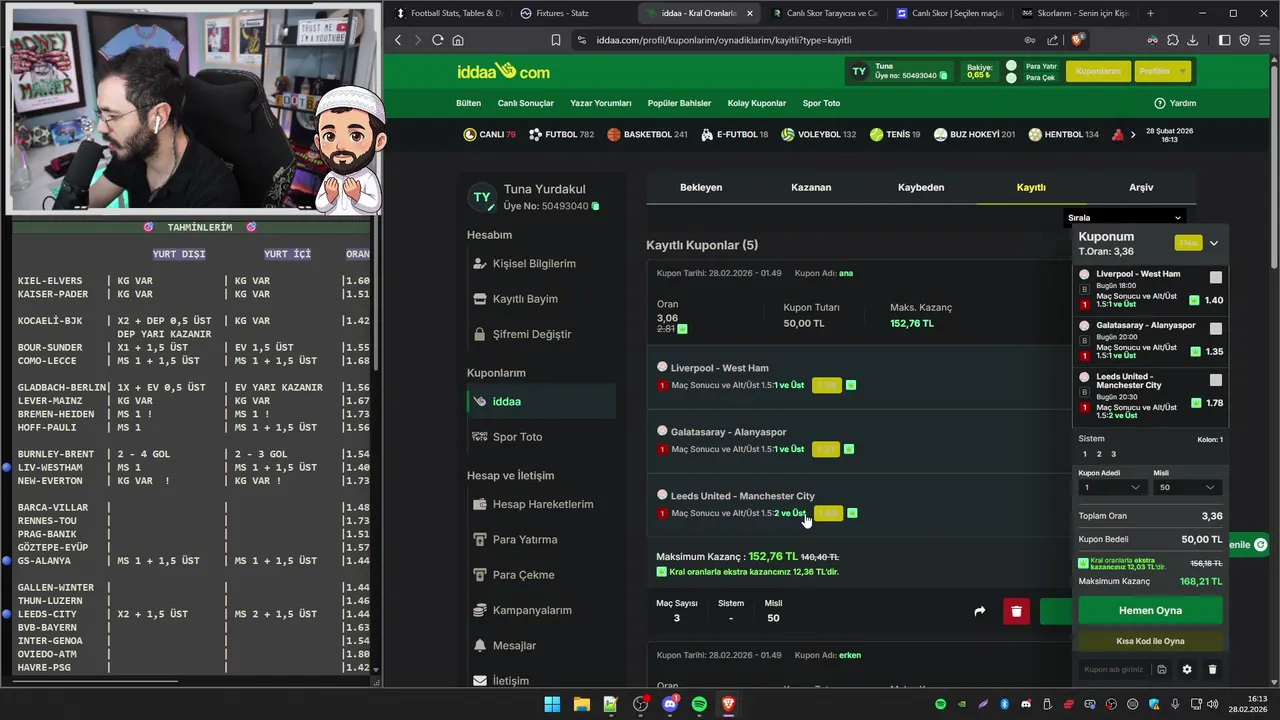Open the Kupon Adedi dropdown
This screenshot has height=720, width=1280.
click(1111, 487)
